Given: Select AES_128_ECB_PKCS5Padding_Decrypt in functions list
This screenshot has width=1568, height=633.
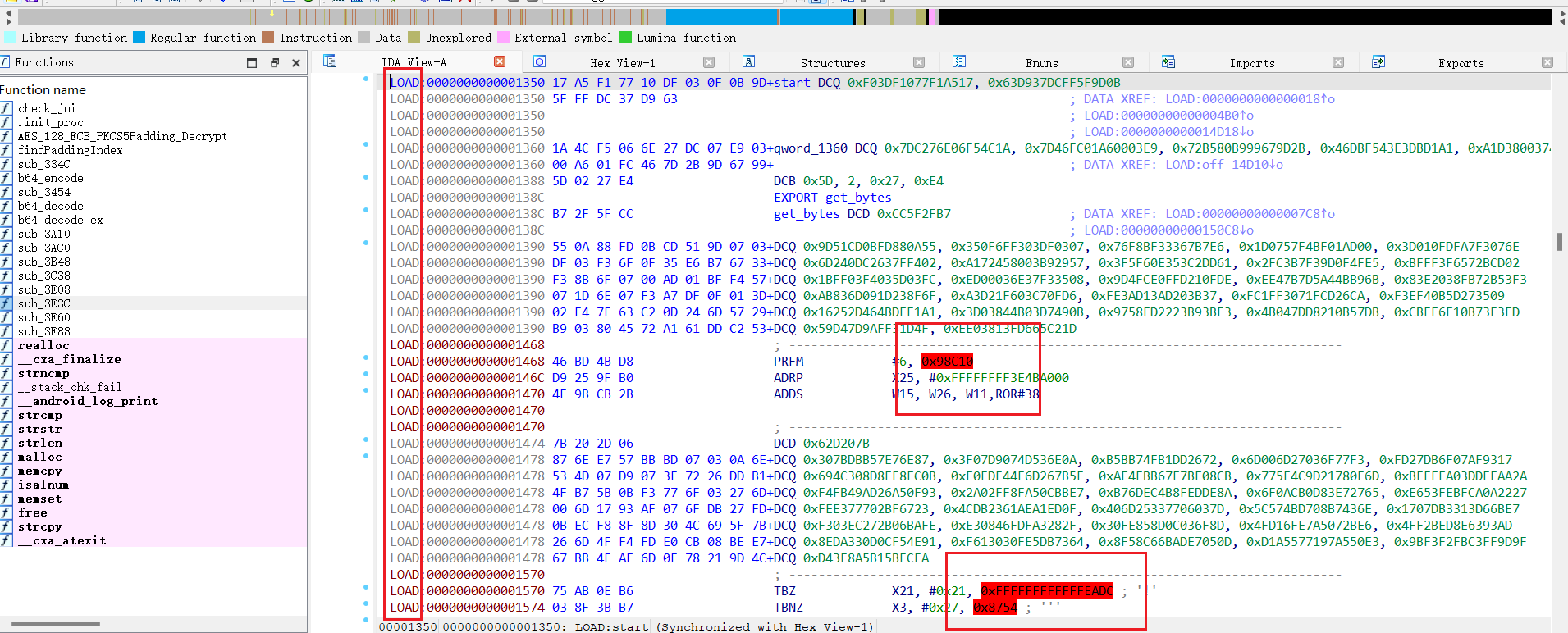Looking at the screenshot, I should (122, 136).
